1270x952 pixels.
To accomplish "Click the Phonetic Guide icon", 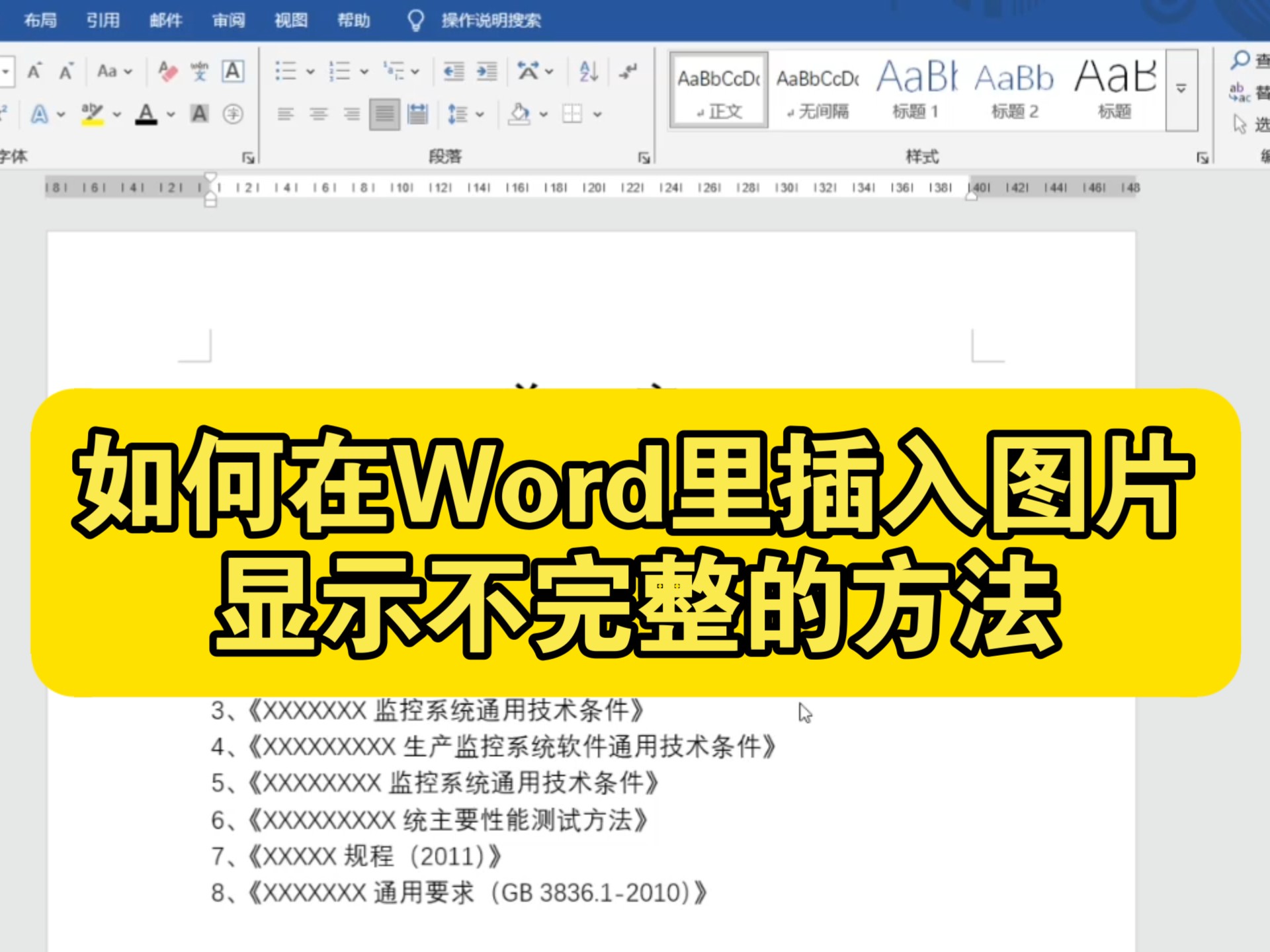I will coord(199,71).
